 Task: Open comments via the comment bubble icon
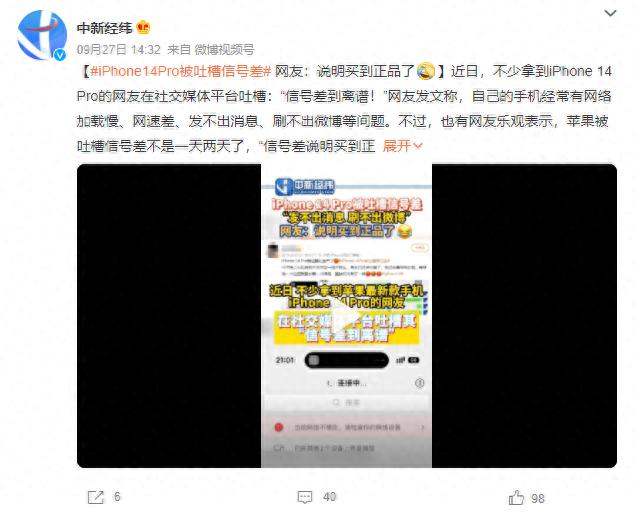click(305, 497)
